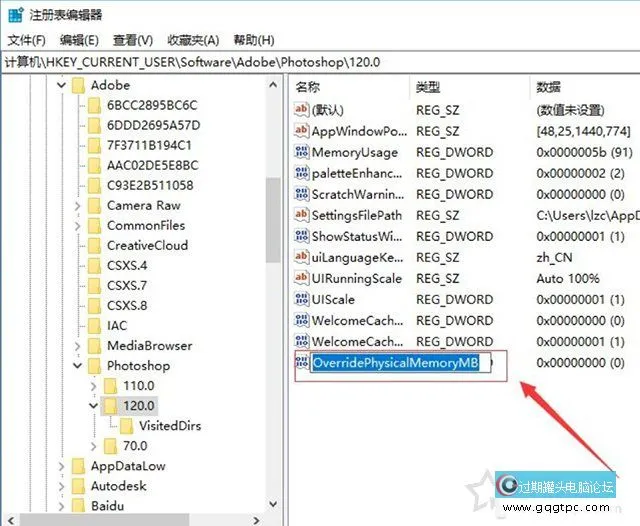Screen dimensions: 640x526
Task: Click the 数据 column header
Action: tap(548, 87)
